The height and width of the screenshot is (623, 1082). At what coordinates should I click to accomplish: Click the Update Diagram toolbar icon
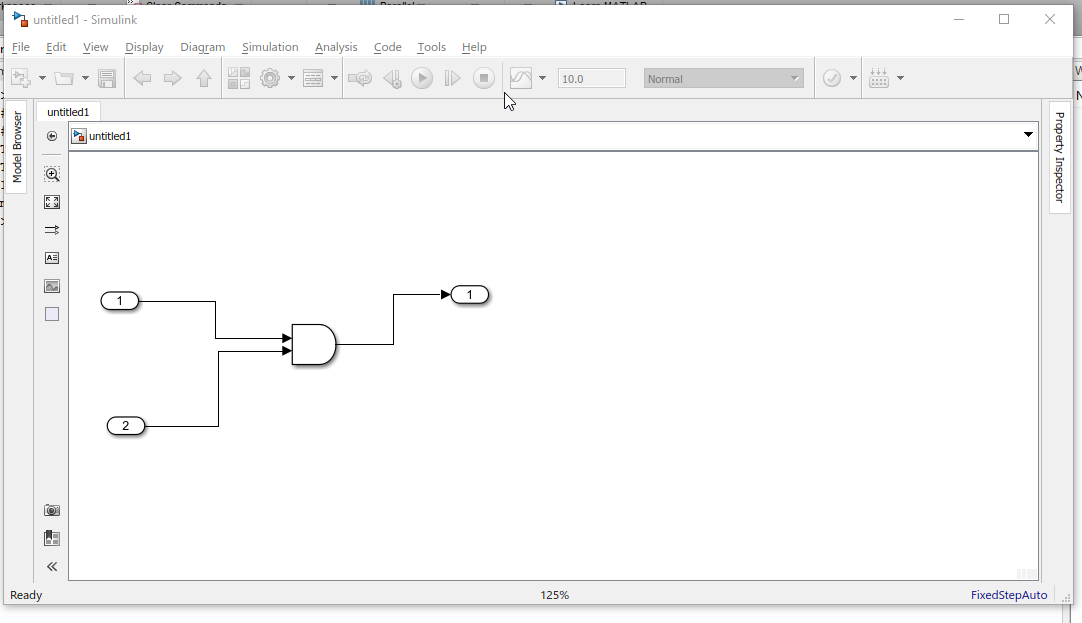[x=360, y=78]
